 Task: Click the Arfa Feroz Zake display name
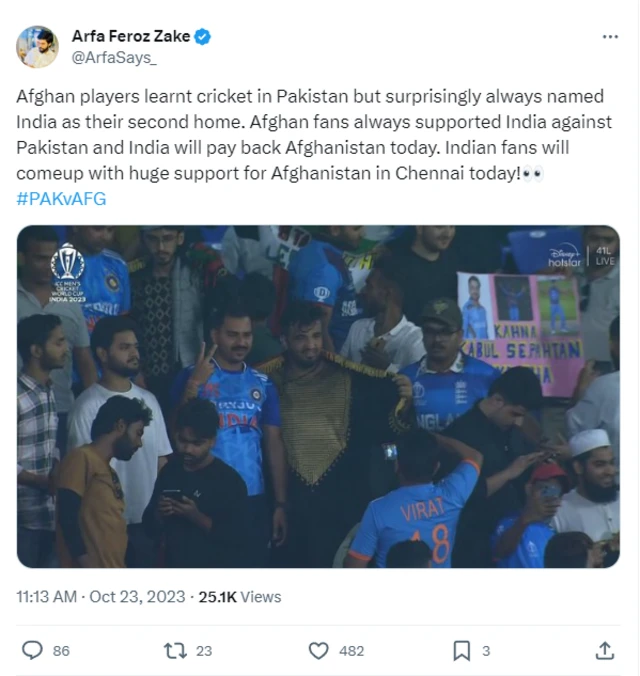tap(130, 37)
